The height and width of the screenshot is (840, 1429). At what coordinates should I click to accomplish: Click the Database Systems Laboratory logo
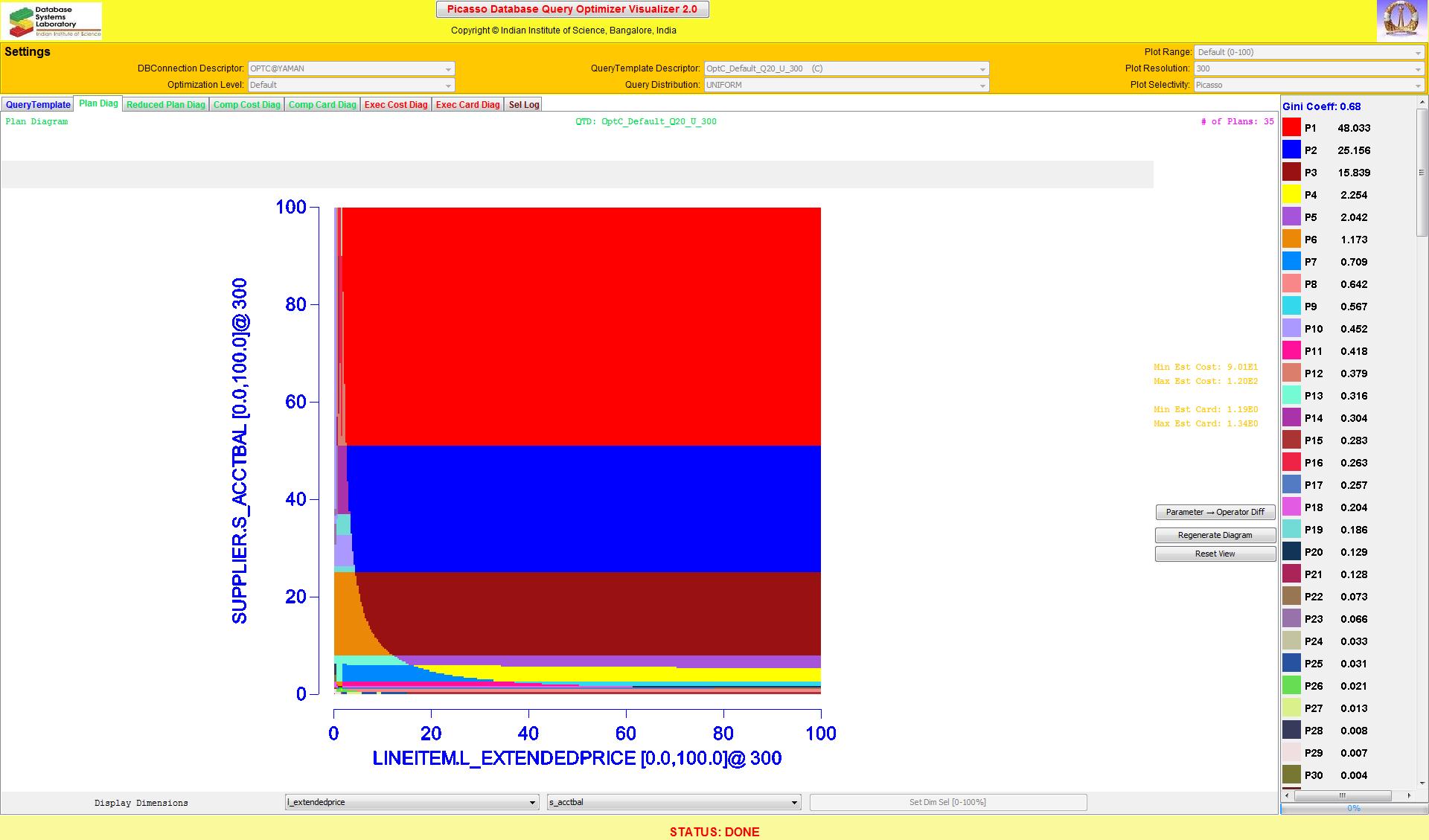(x=52, y=21)
